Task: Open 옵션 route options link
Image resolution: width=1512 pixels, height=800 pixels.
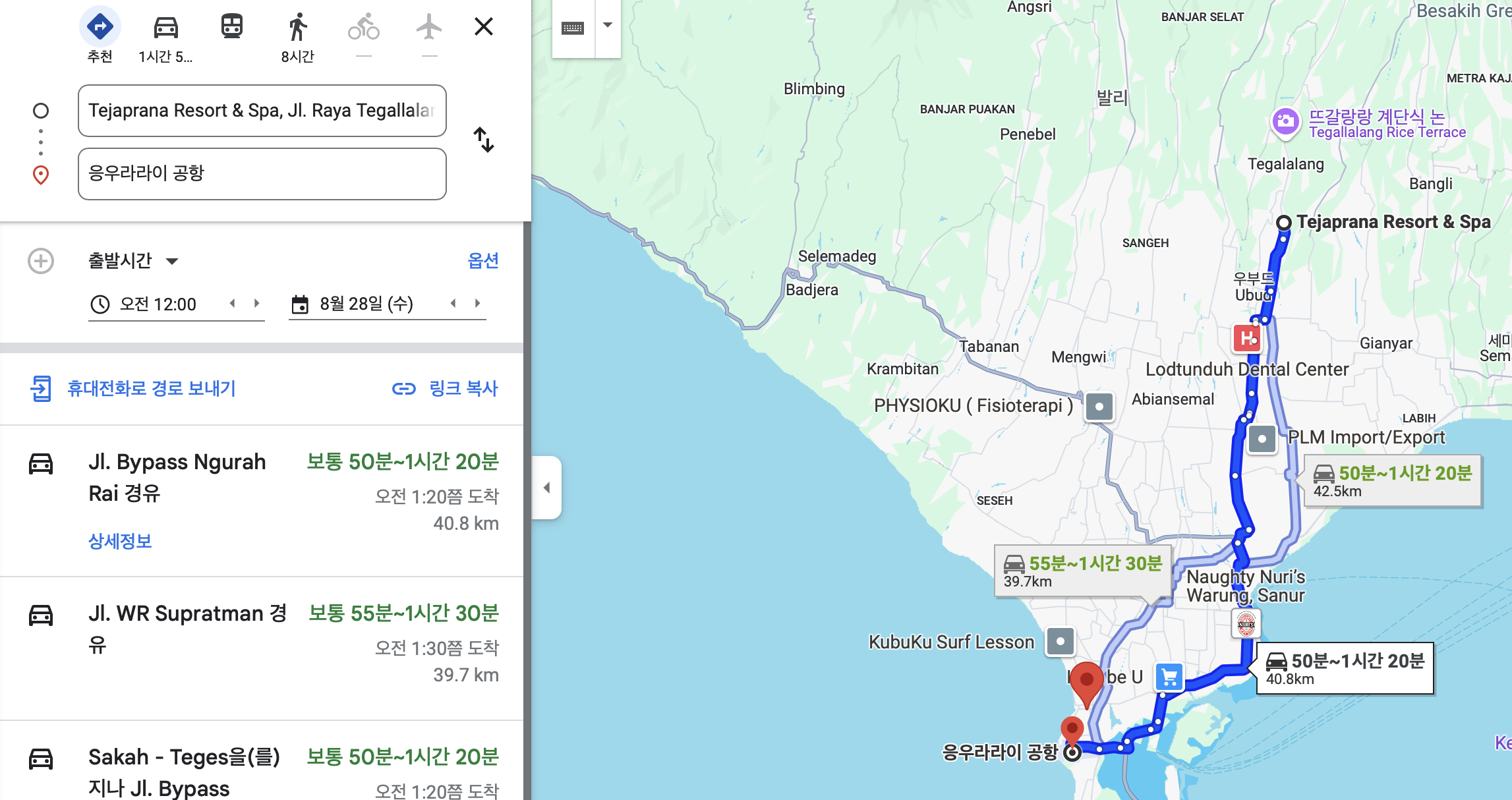Action: coord(482,261)
